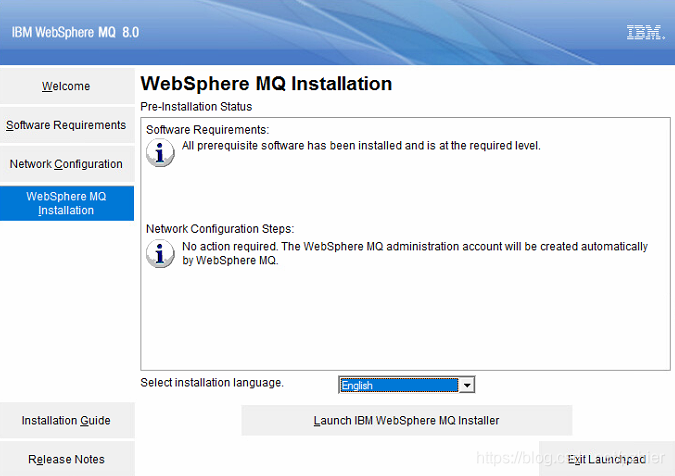675x476 pixels.
Task: Click the 'Network Configuration Steps:' heading
Action: pos(220,229)
